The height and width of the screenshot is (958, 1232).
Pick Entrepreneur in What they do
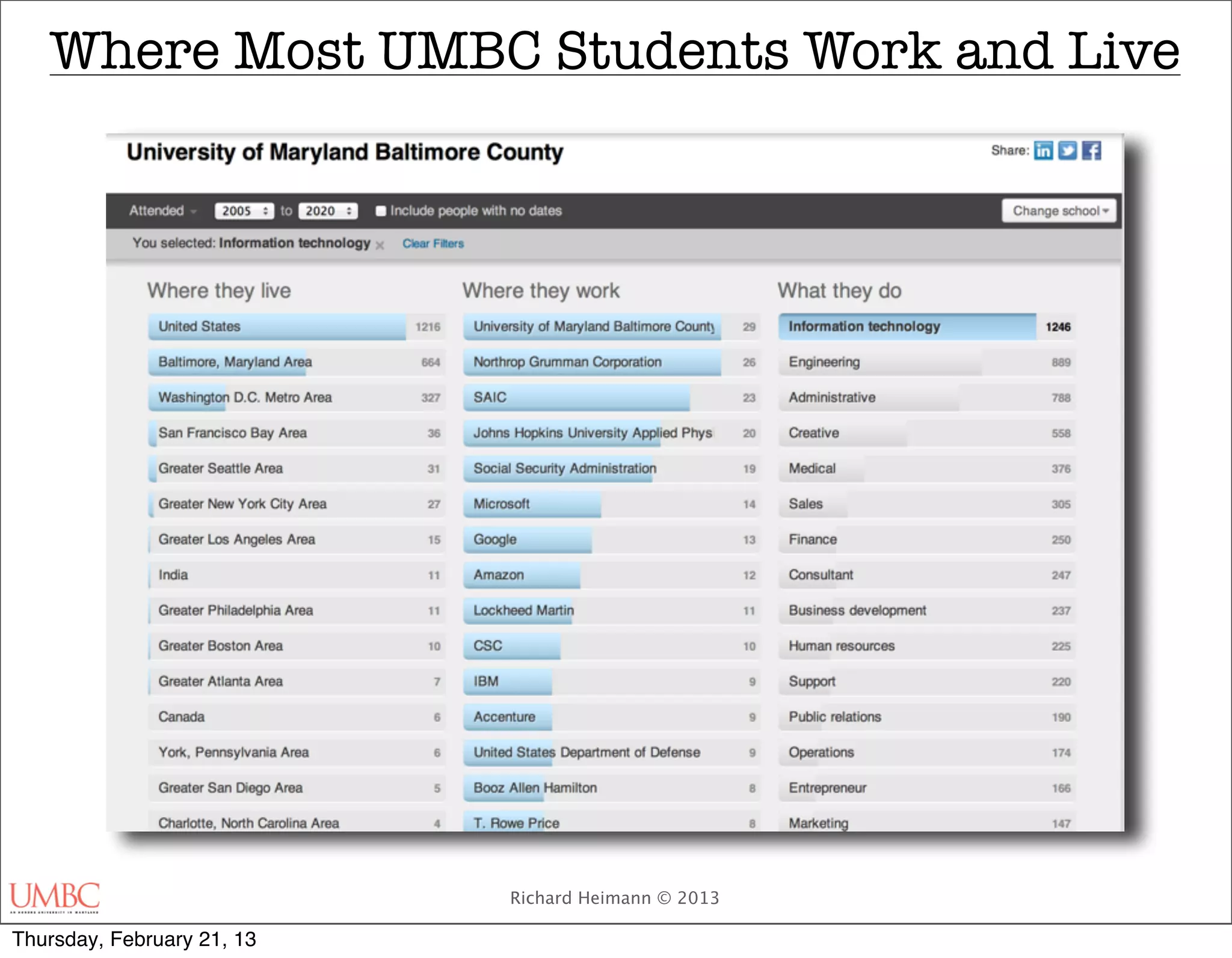coord(927,788)
